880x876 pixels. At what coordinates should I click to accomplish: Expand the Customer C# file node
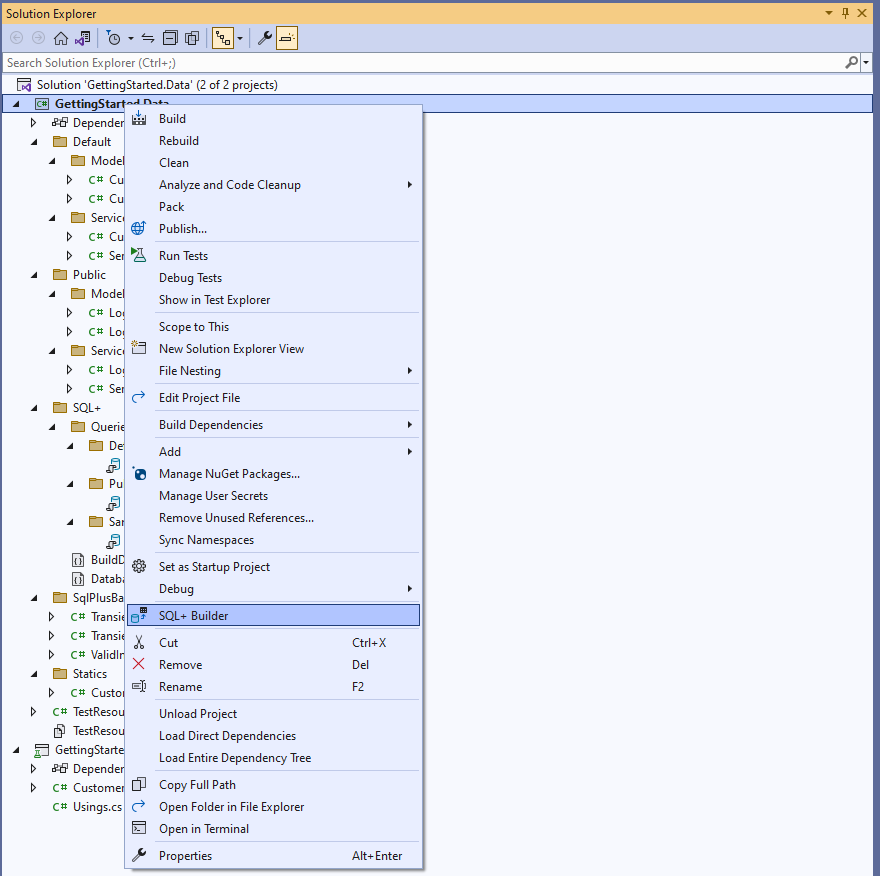(34, 788)
